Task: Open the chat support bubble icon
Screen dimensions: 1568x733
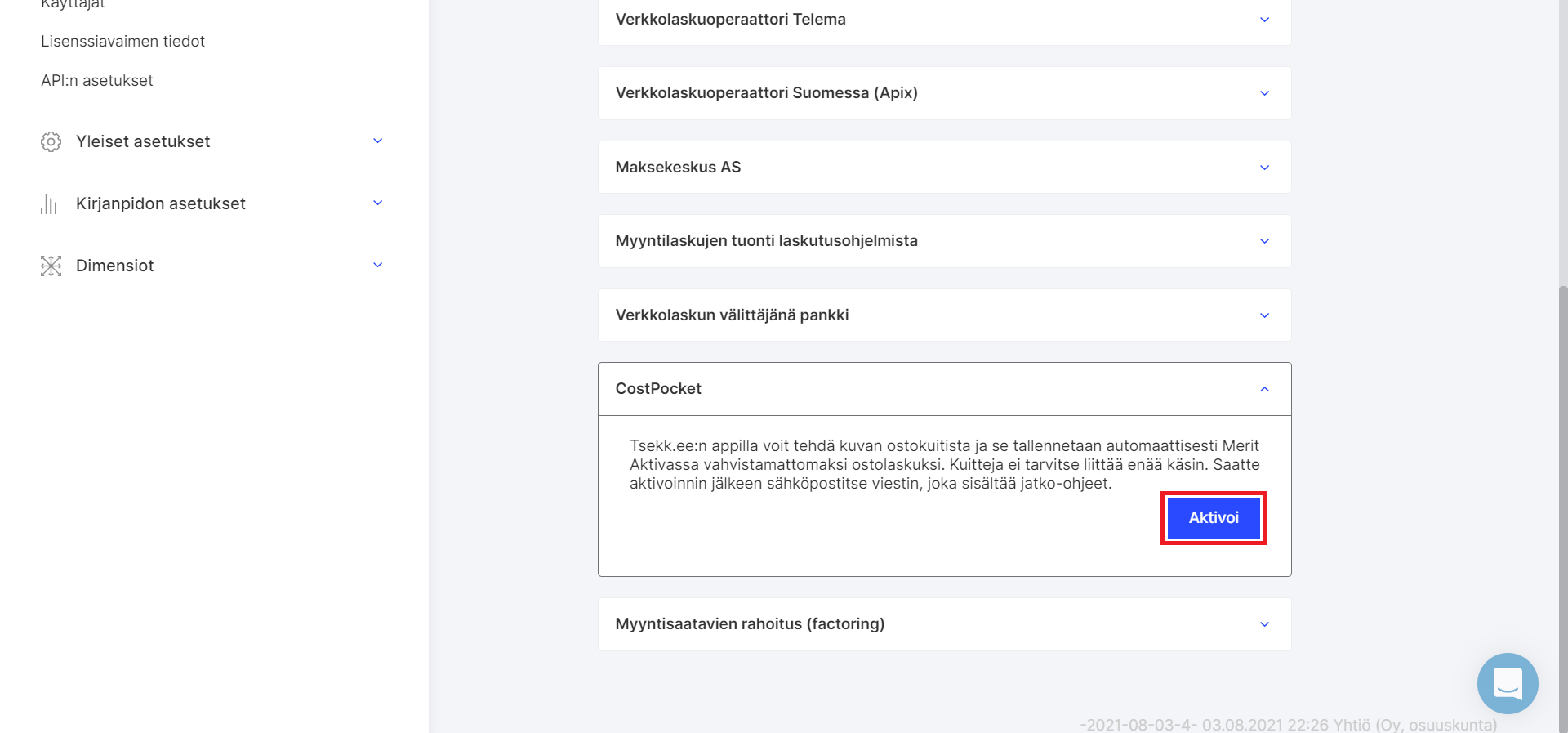Action: [x=1508, y=683]
